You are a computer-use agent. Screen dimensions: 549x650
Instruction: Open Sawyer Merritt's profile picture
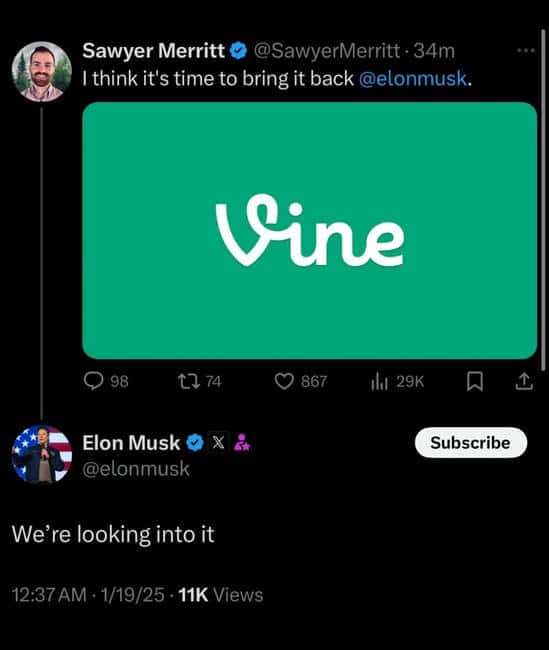pos(41,71)
